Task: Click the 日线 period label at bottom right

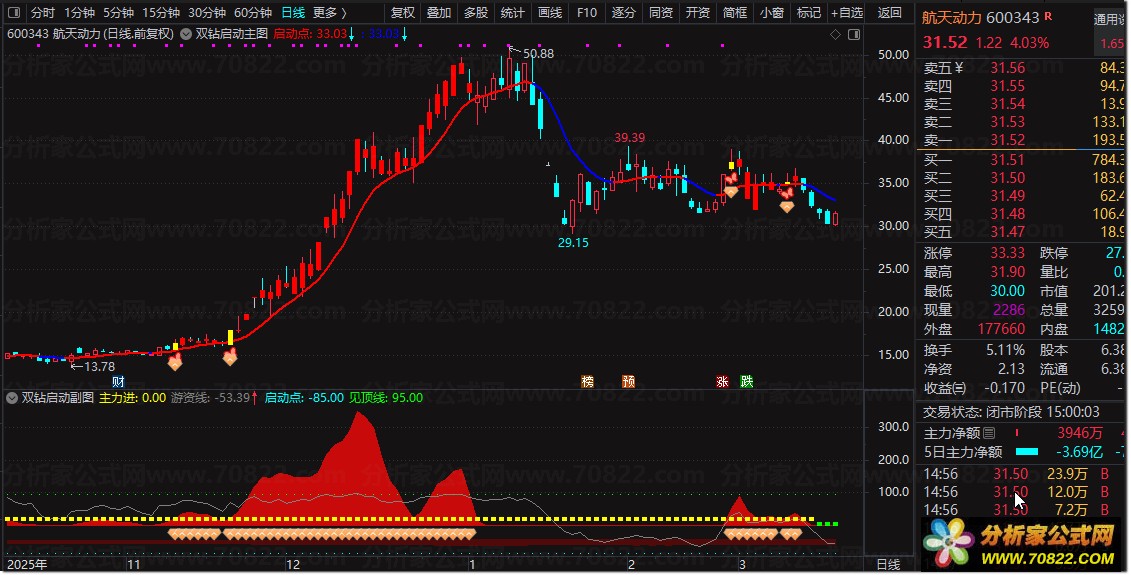Action: (887, 565)
